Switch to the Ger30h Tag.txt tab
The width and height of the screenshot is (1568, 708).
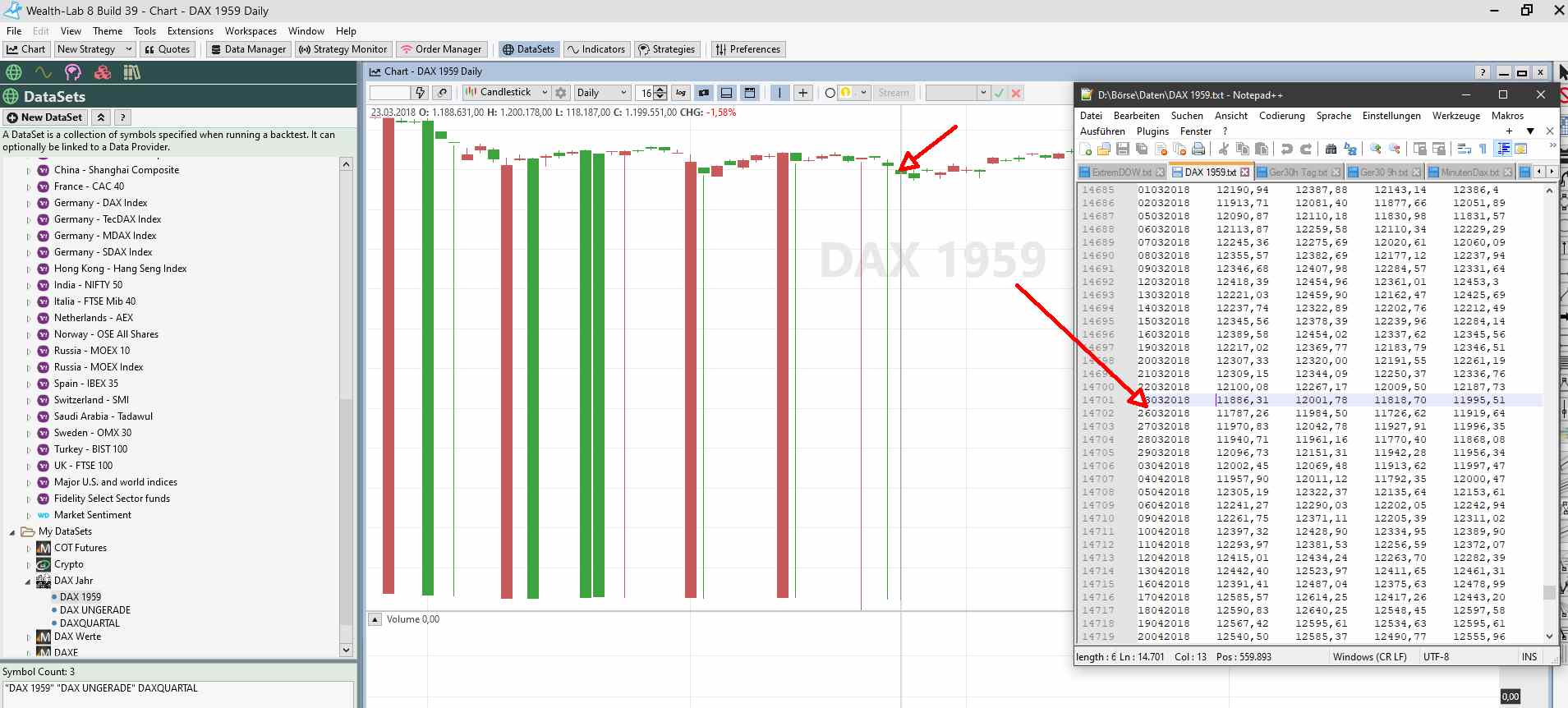tap(1298, 172)
